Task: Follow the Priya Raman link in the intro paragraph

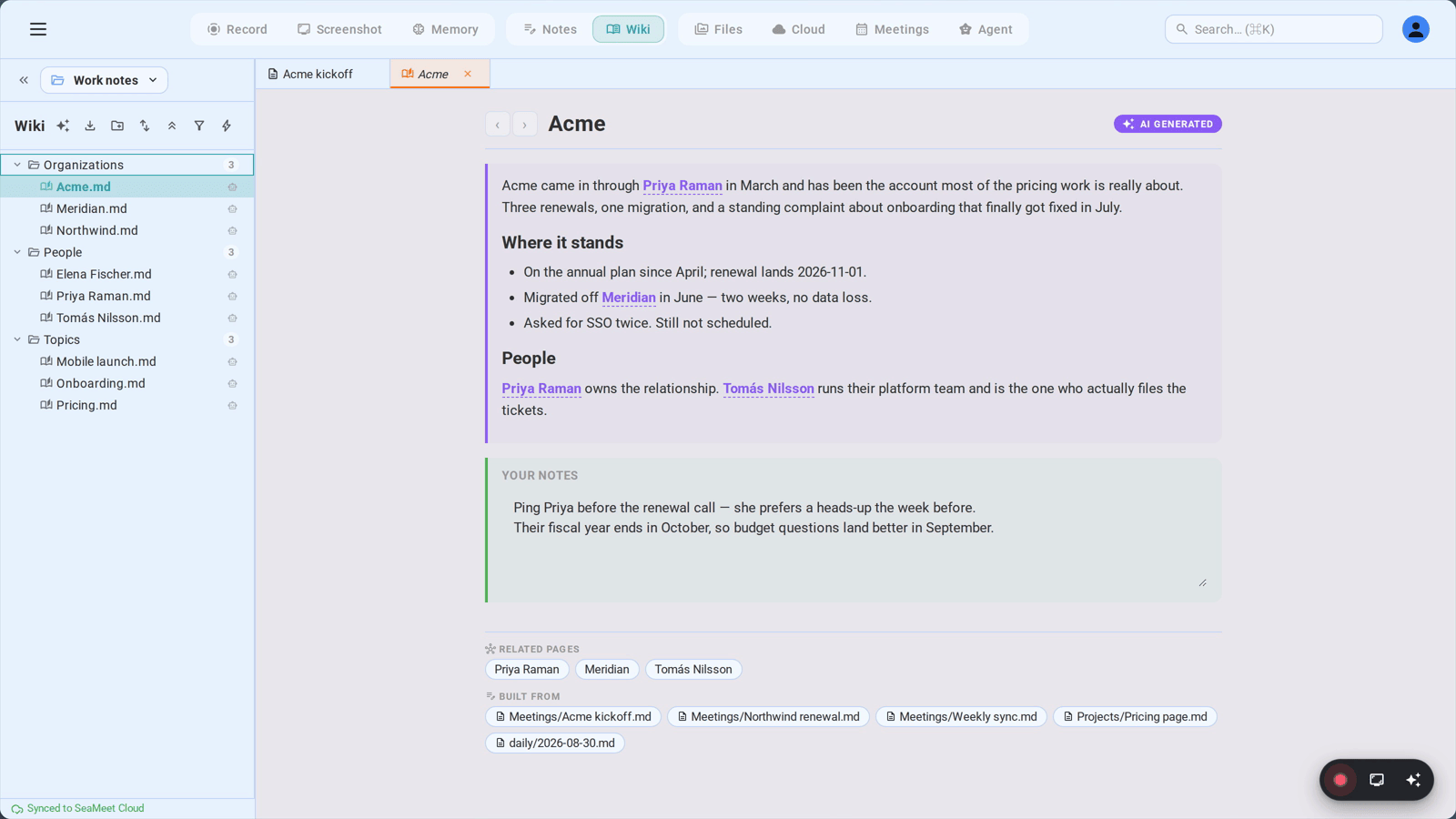Action: pyautogui.click(x=682, y=186)
